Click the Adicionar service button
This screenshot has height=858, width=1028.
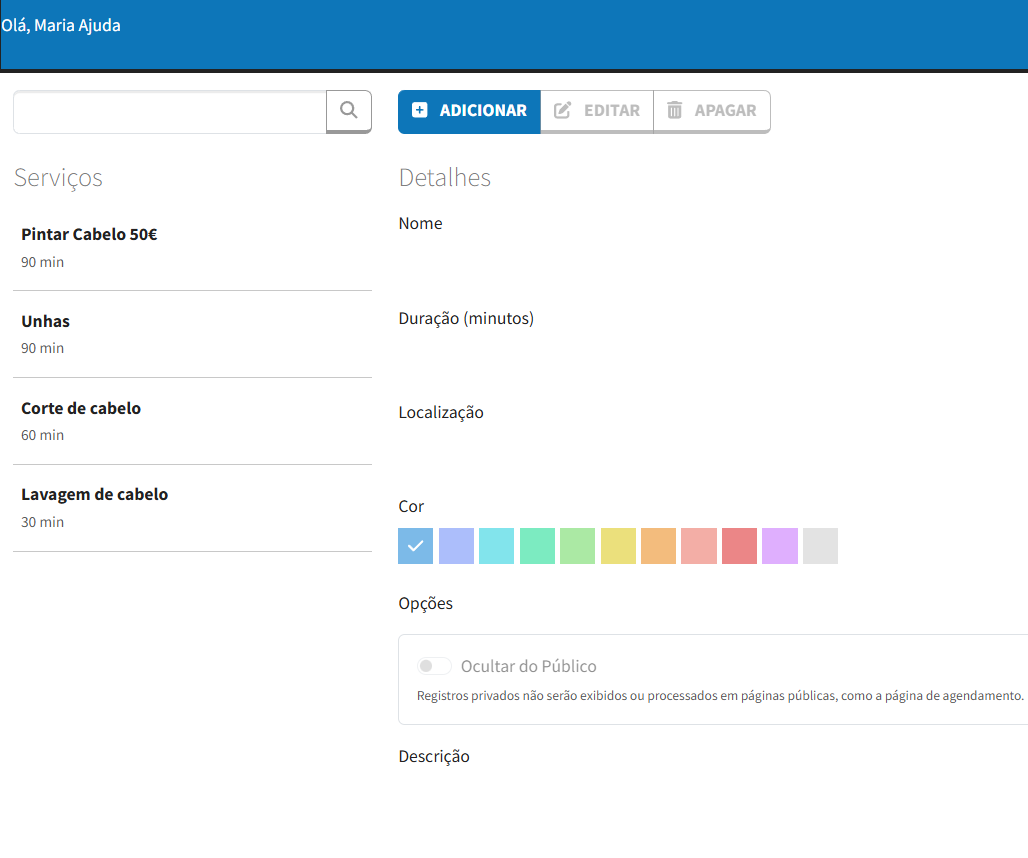click(469, 111)
